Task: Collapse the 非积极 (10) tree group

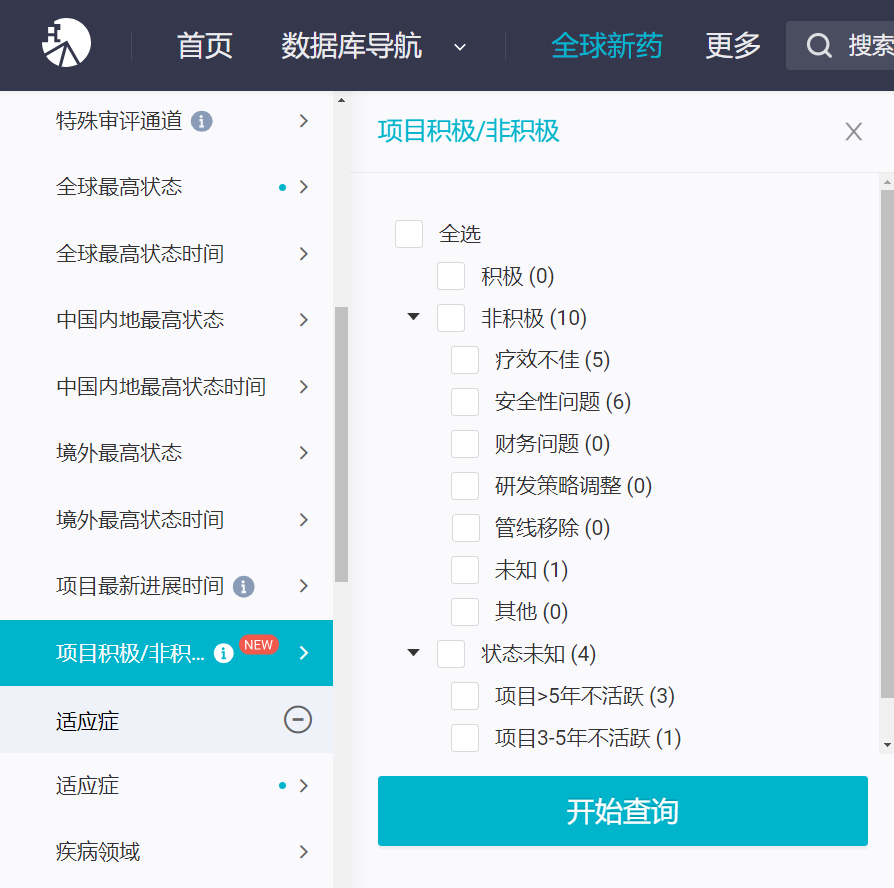Action: coord(413,317)
